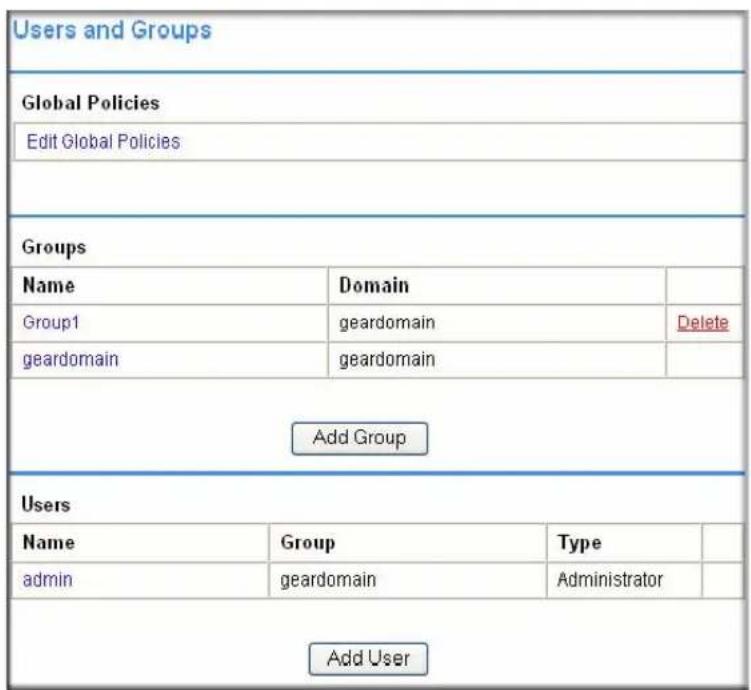Viewport: 751px width, 690px height.
Task: Click the Add Group button
Action: click(359, 438)
